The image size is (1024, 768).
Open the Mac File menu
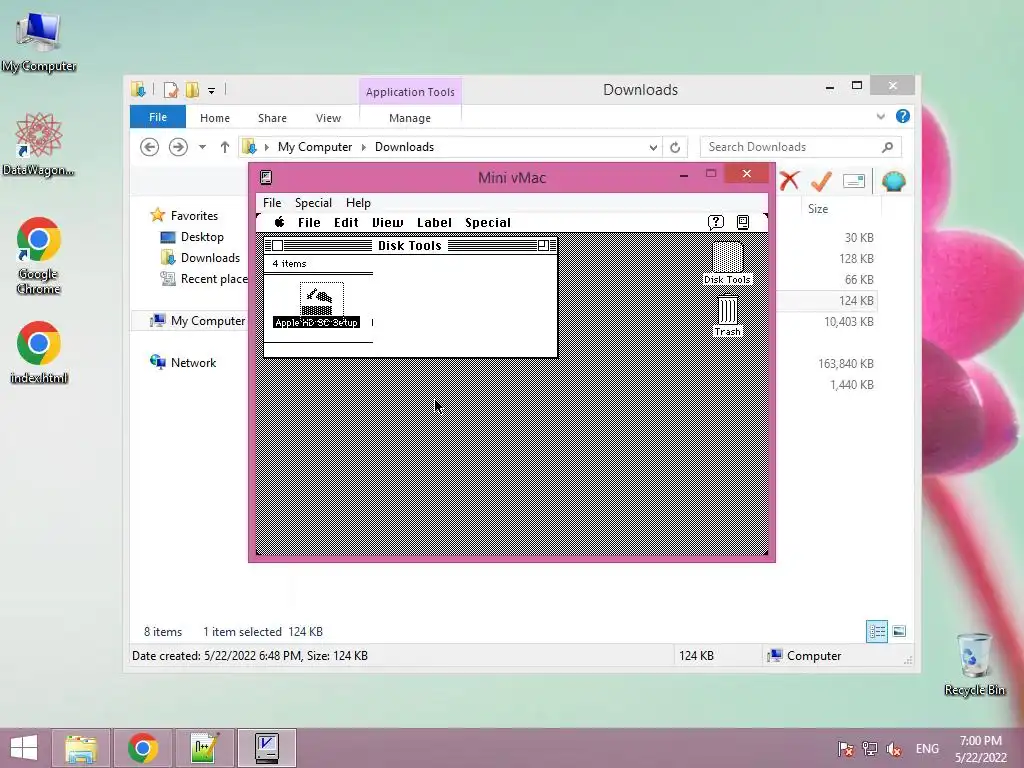309,223
